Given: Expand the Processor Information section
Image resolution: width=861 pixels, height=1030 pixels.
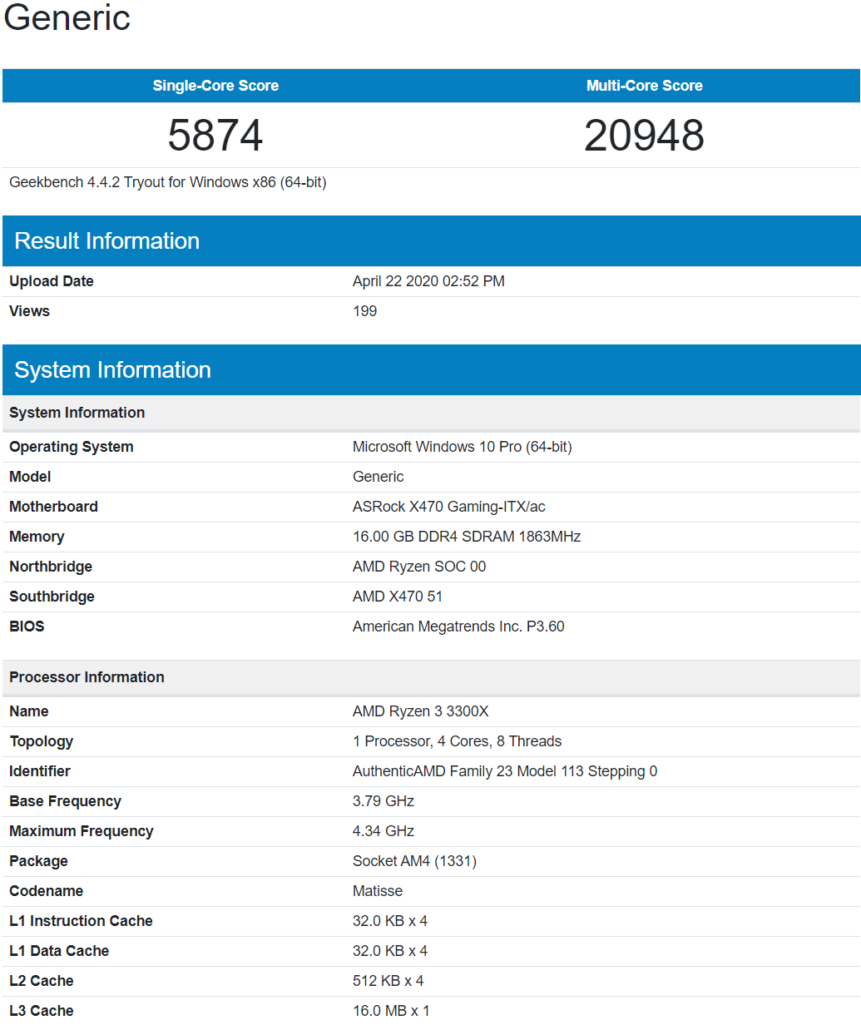Looking at the screenshot, I should (86, 677).
